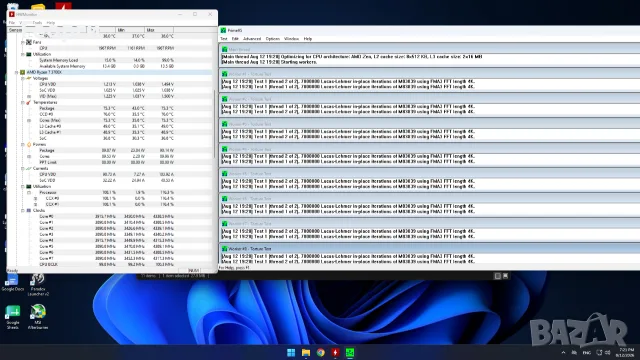Viewport: 640px width, 360px height.
Task: Click the HWMonitor vertical scrollbar thumb
Action: coord(215,124)
